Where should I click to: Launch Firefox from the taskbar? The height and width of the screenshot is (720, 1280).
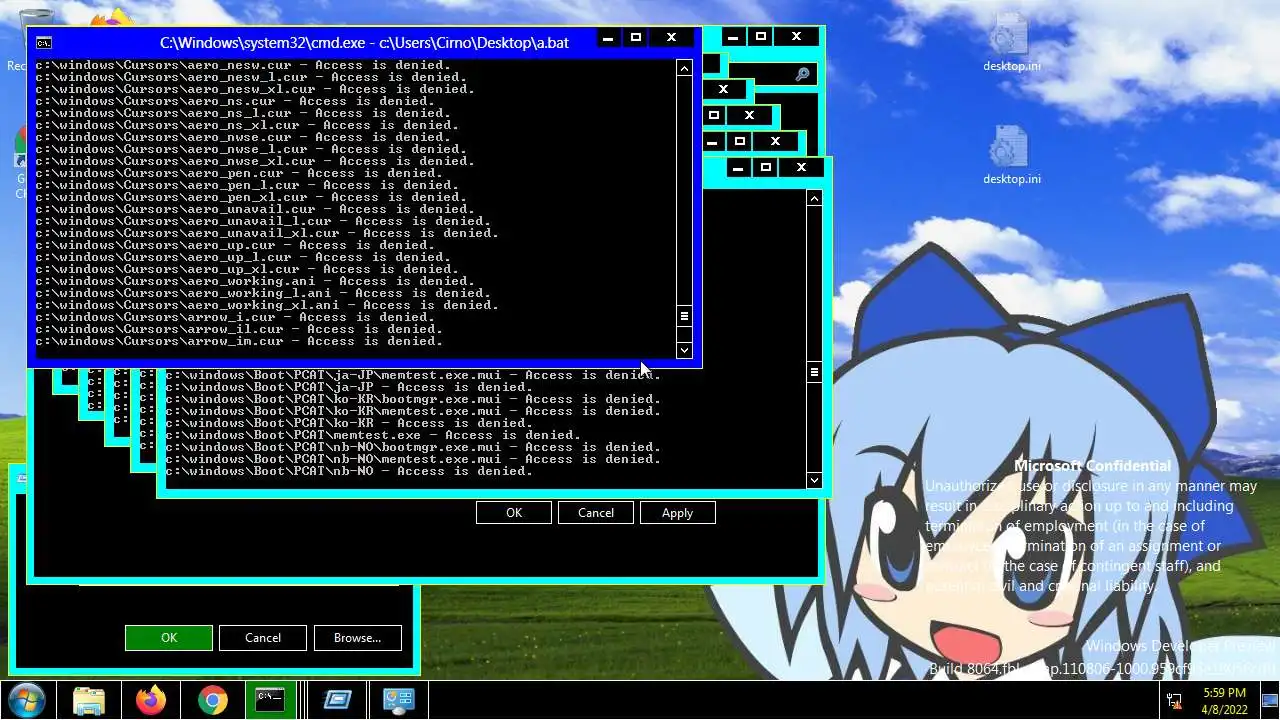click(x=151, y=700)
